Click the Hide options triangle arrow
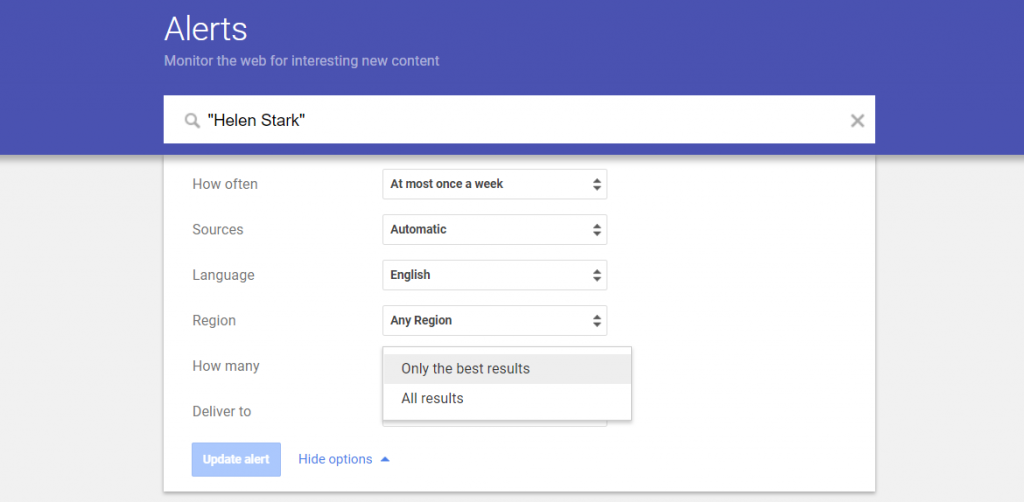Image resolution: width=1024 pixels, height=502 pixels. pyautogui.click(x=385, y=460)
